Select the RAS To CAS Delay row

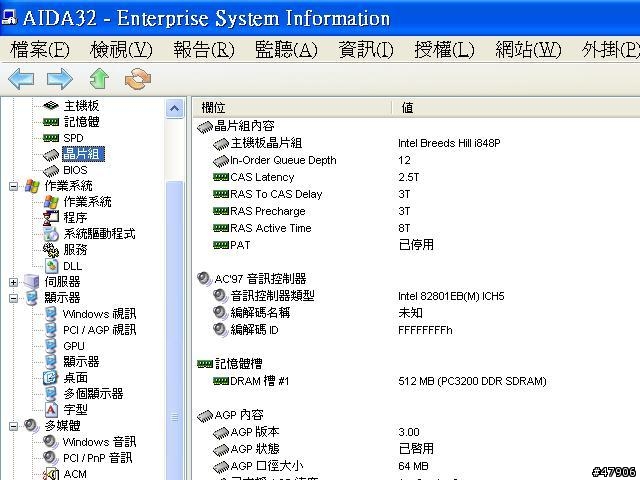coord(416,194)
